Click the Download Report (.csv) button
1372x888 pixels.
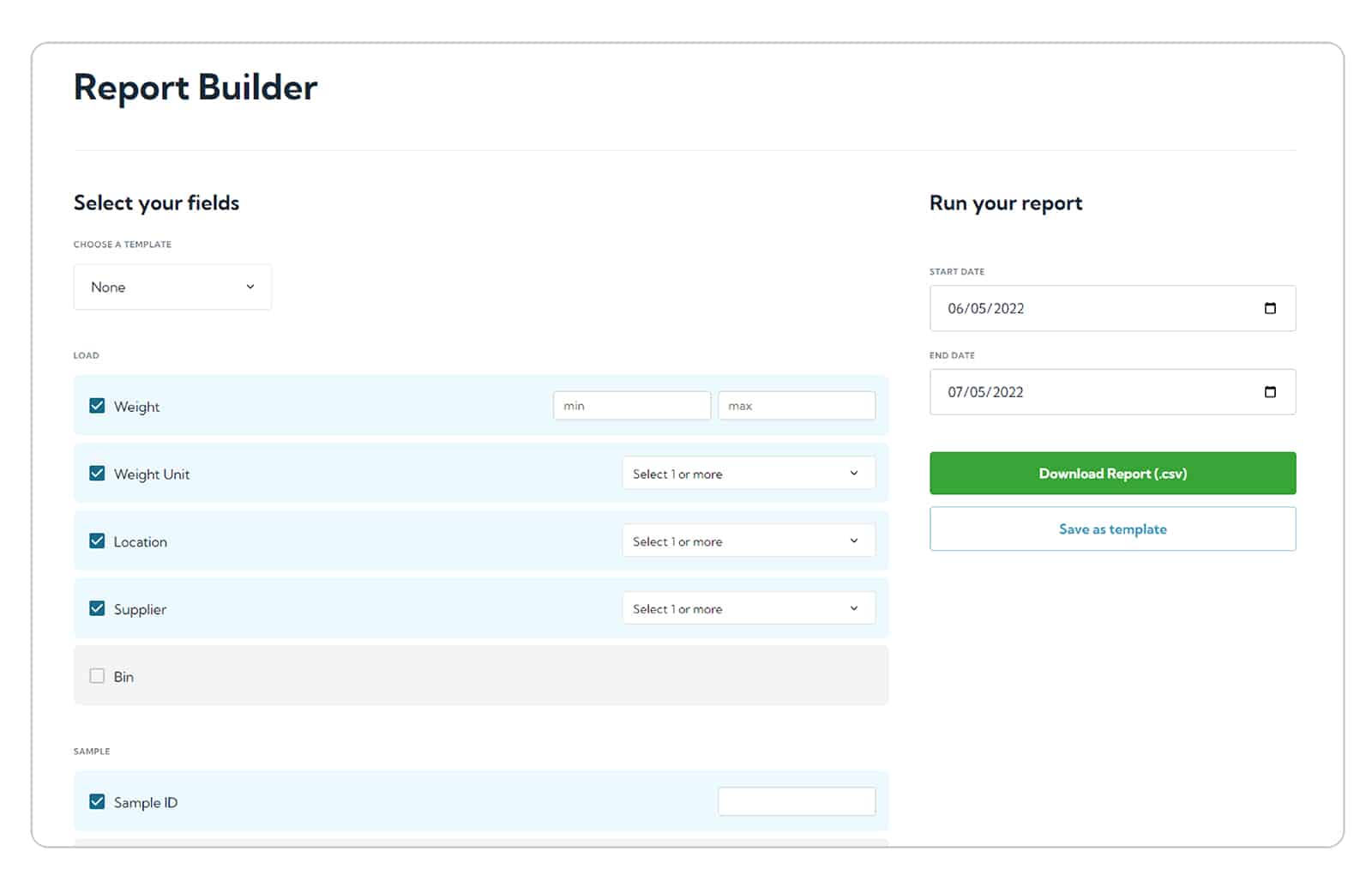(1112, 474)
